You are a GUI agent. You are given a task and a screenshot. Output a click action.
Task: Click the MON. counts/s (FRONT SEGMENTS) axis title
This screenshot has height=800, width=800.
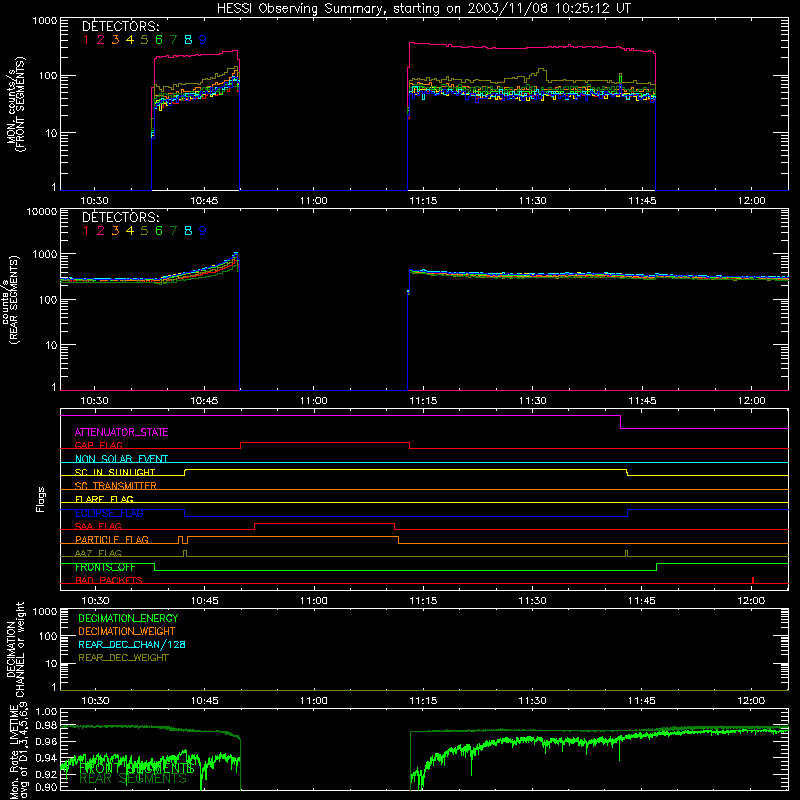click(x=15, y=105)
